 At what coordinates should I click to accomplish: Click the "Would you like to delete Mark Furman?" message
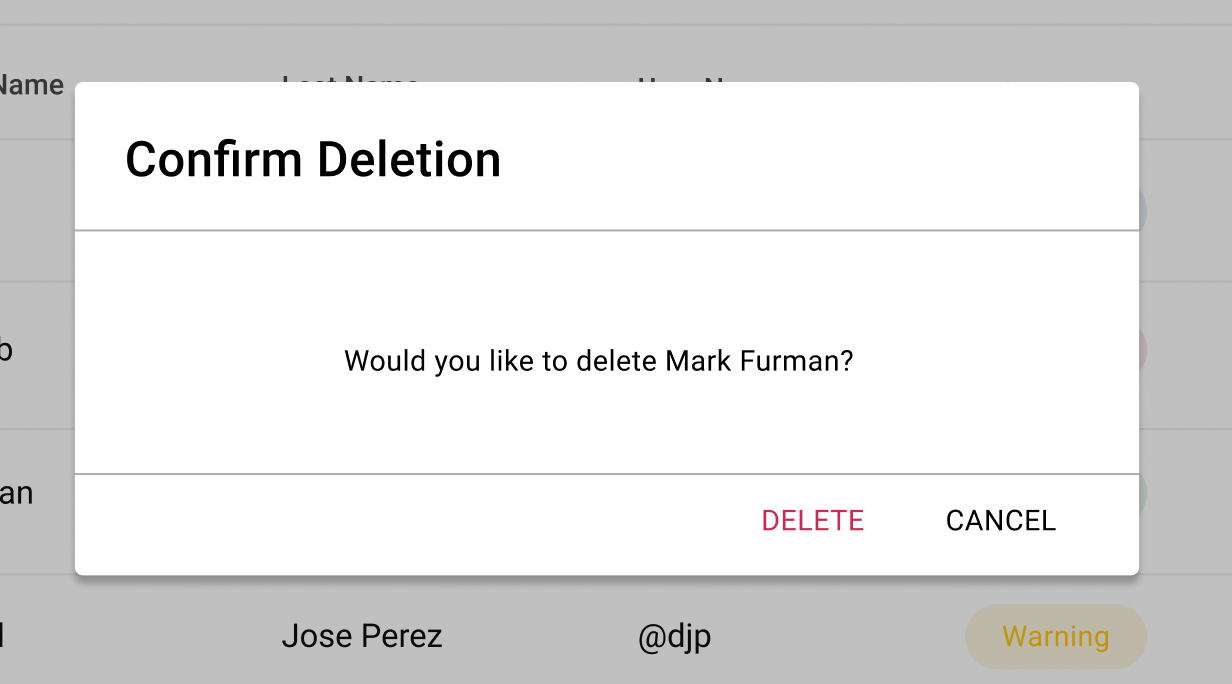(598, 361)
